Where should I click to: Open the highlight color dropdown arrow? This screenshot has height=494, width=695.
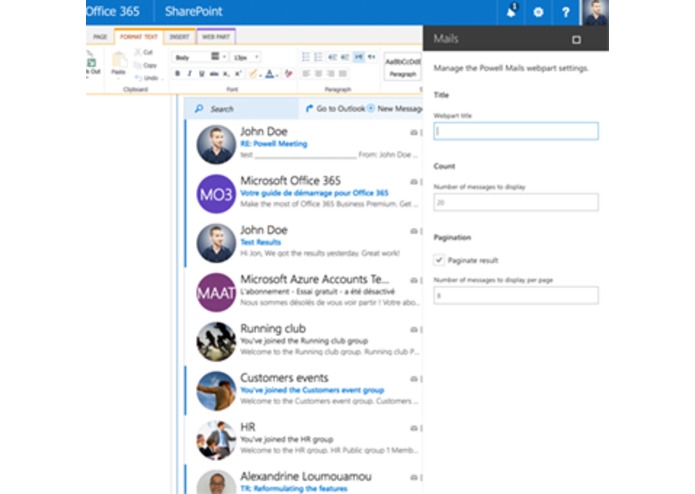tap(260, 74)
